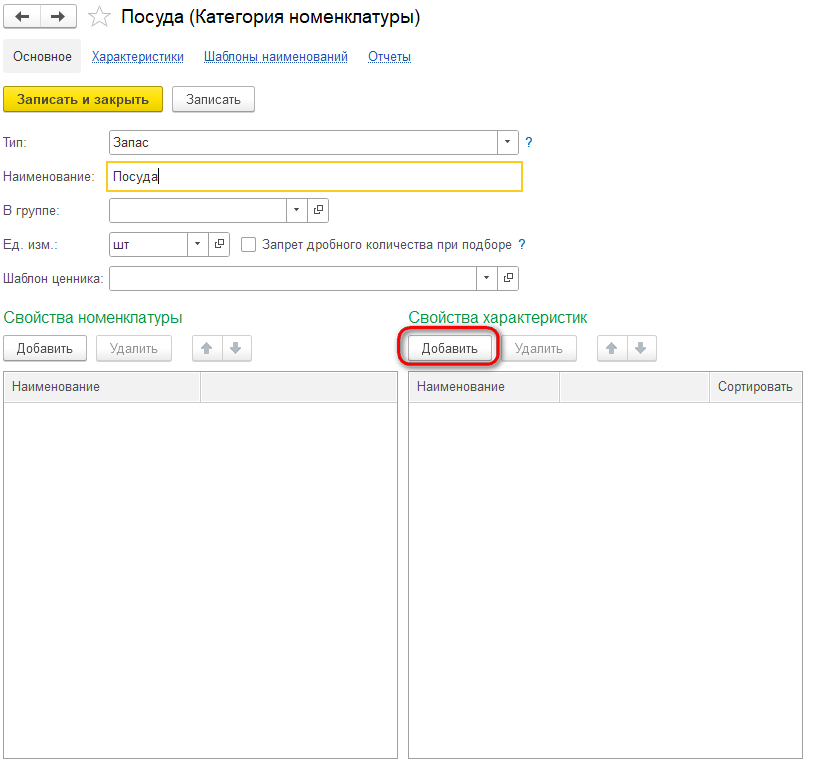826x767 pixels.
Task: Open the Шаблон ценника item form icon
Action: coord(508,278)
